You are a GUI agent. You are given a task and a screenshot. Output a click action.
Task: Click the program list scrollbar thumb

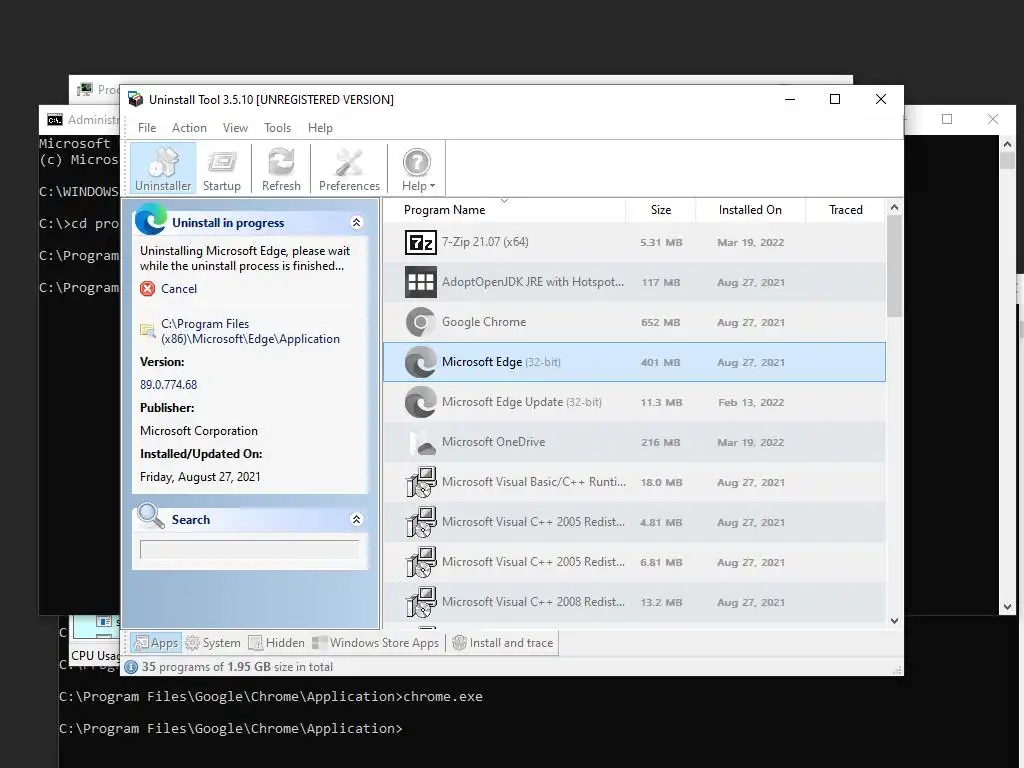tap(895, 266)
